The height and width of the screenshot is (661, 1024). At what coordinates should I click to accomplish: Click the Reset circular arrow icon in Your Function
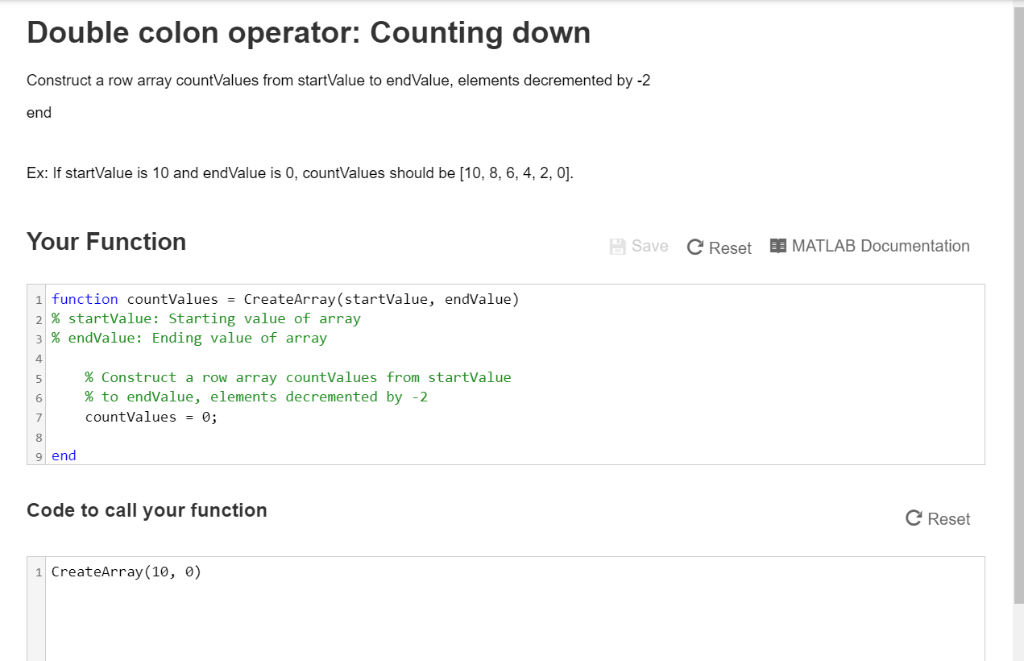tap(695, 247)
